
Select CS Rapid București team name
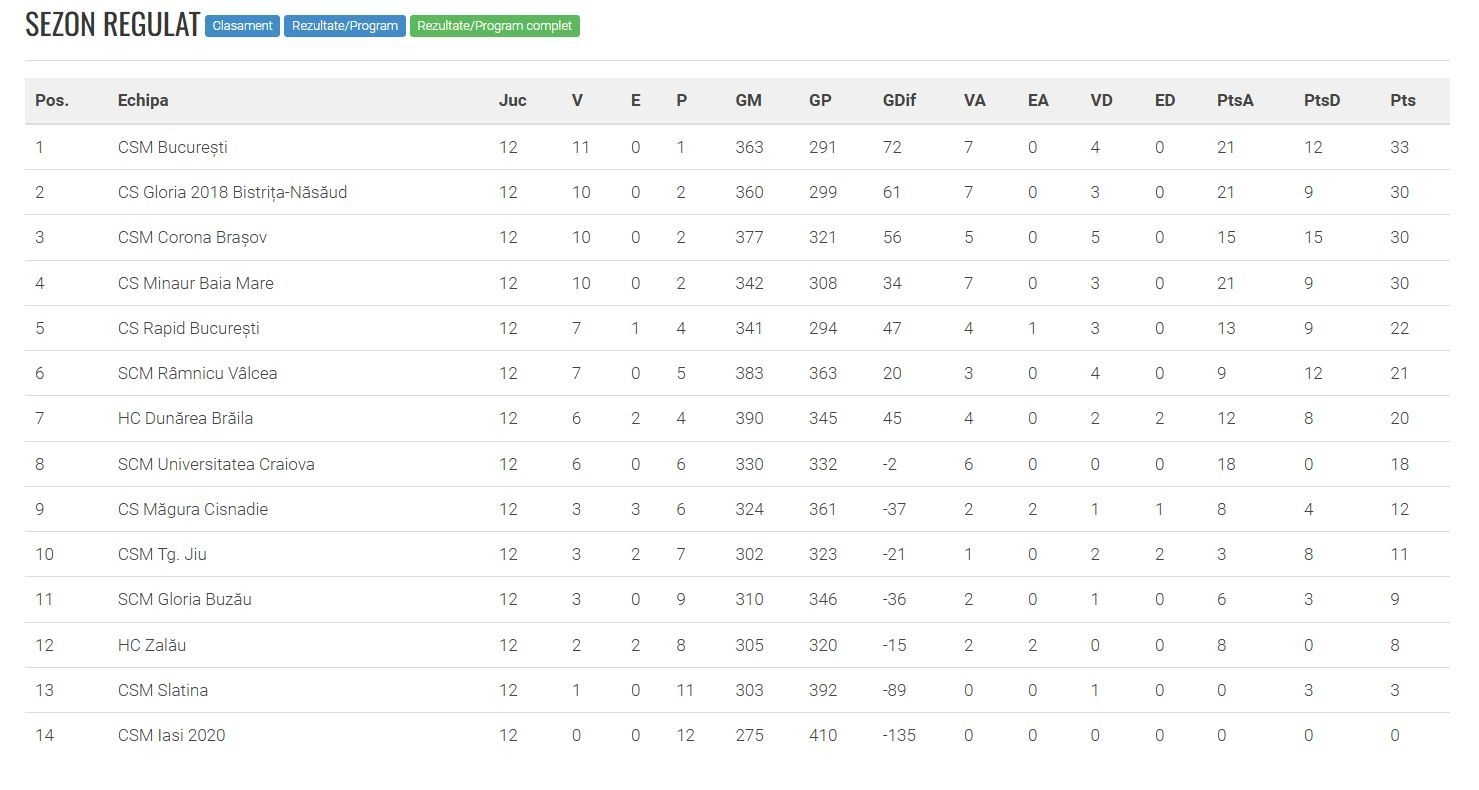coord(189,328)
